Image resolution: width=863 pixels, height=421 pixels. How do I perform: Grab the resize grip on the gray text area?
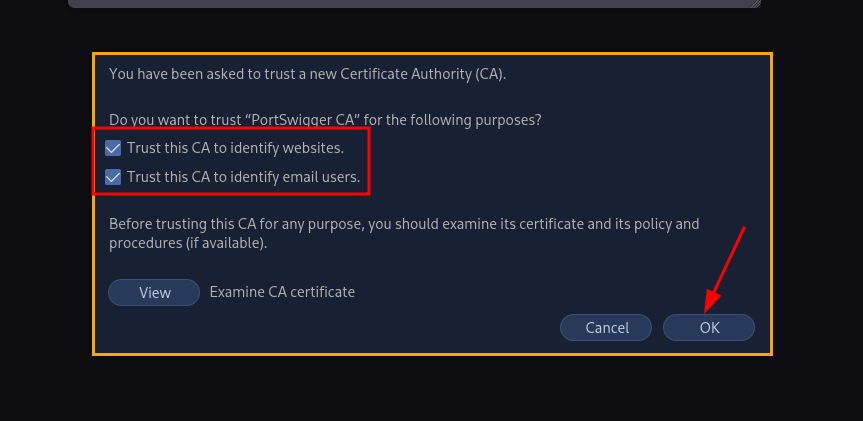[754, 4]
